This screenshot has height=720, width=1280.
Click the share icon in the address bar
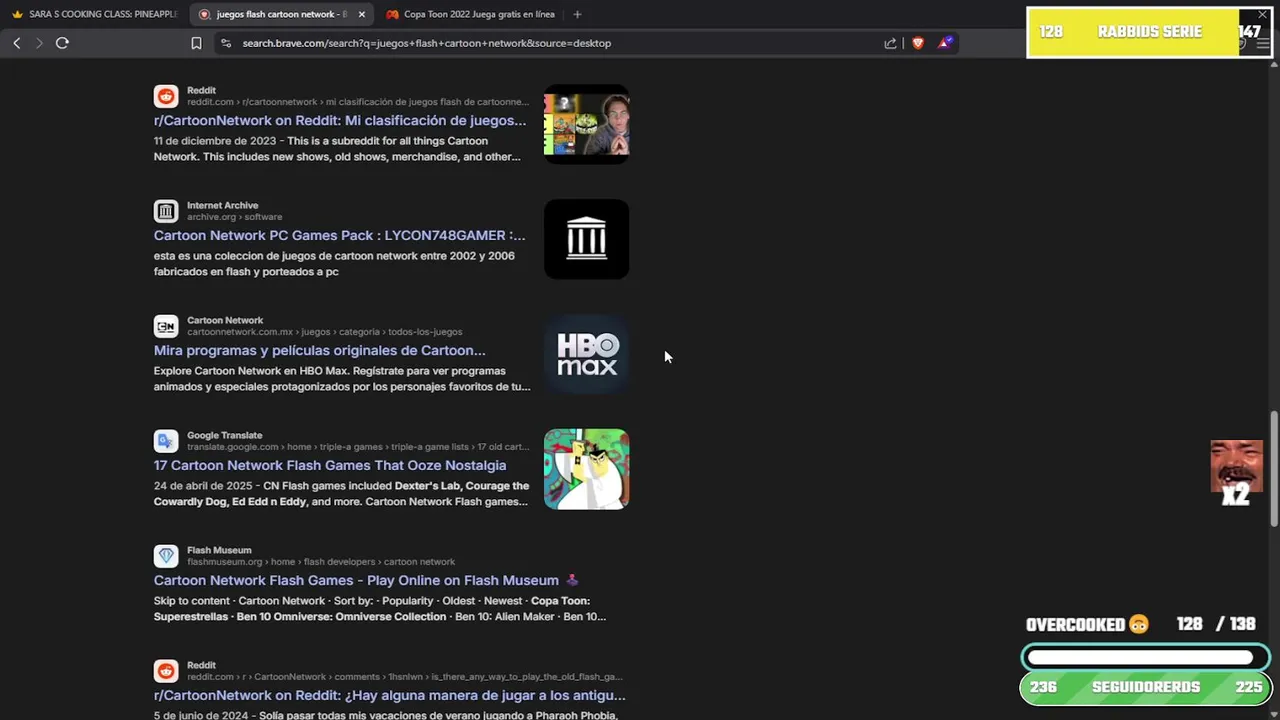(890, 43)
